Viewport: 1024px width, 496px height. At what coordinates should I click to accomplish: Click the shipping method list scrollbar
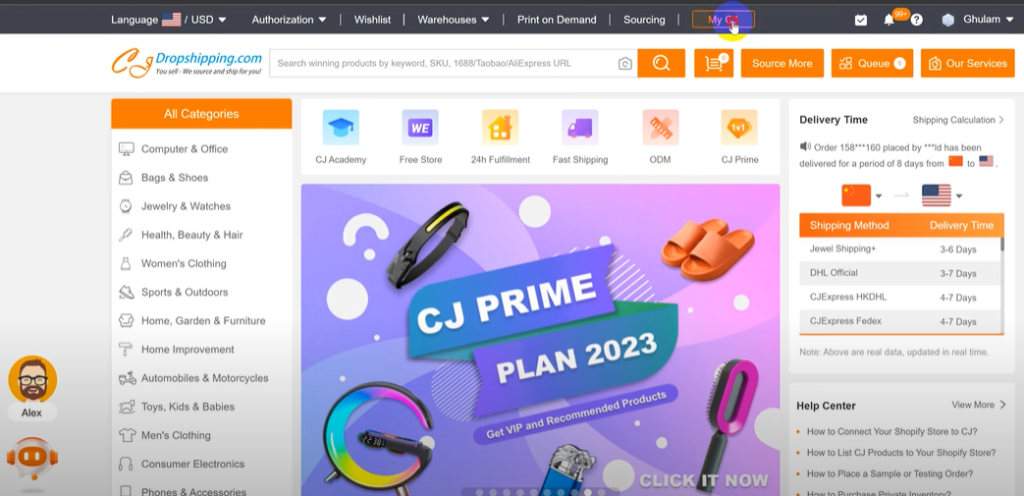click(1002, 245)
